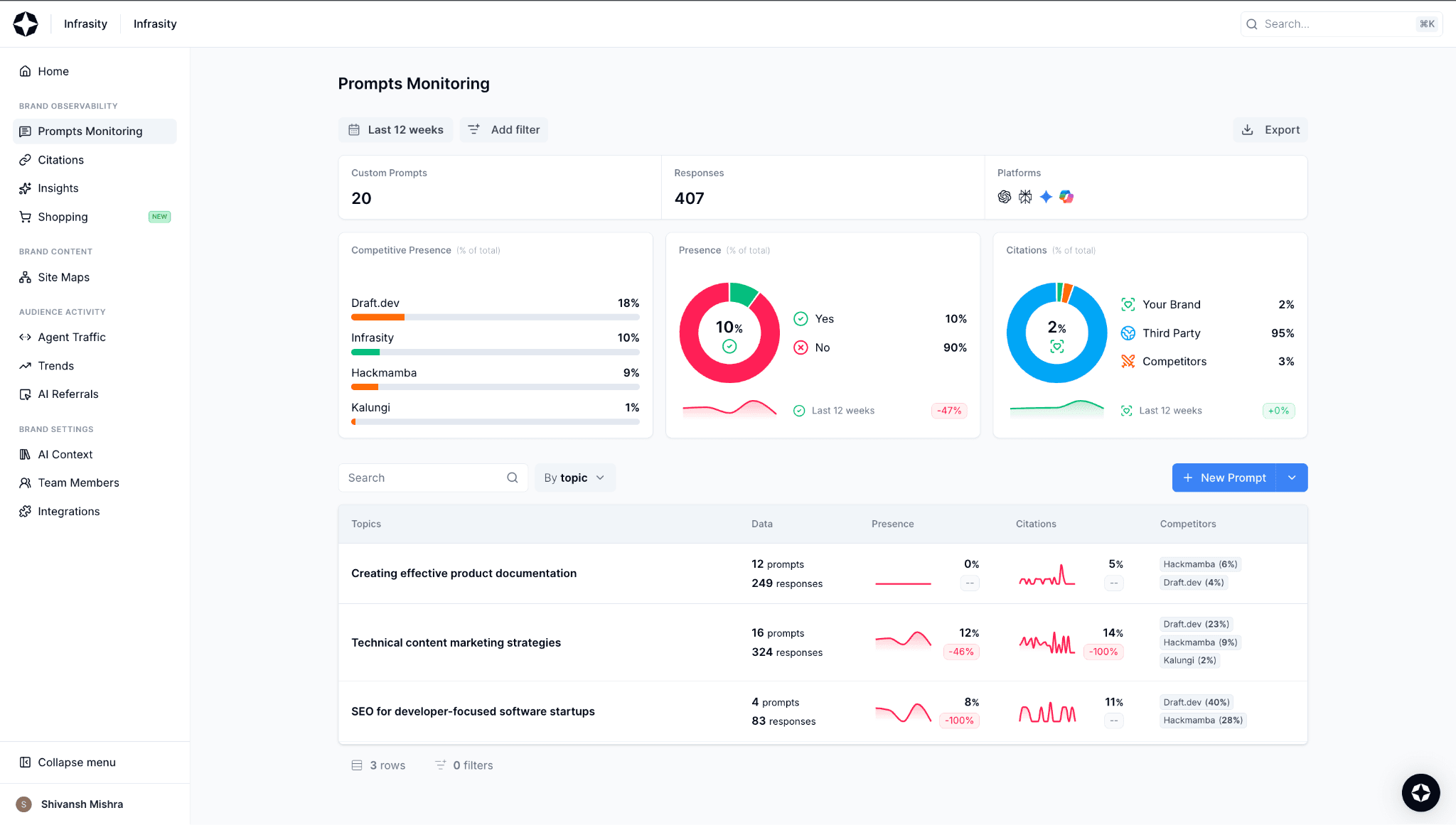This screenshot has width=1456, height=825.
Task: Click the Perplexity platform icon
Action: [x=1025, y=197]
